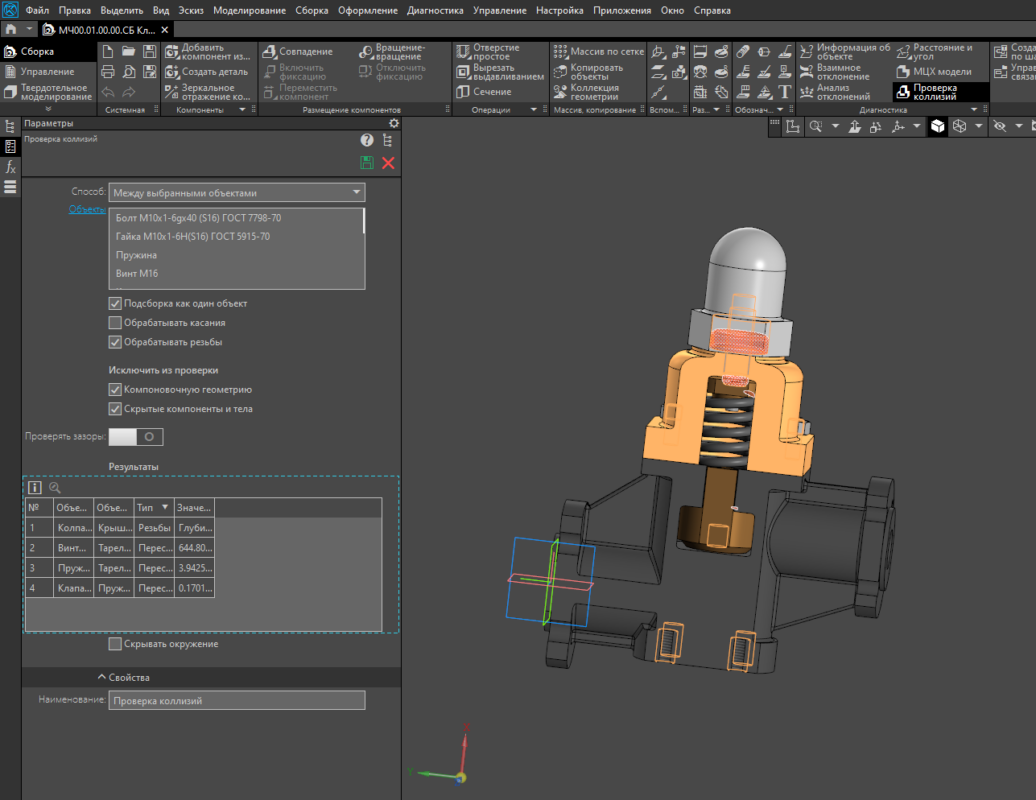Open help via question mark icon
The width and height of the screenshot is (1036, 800).
click(367, 140)
